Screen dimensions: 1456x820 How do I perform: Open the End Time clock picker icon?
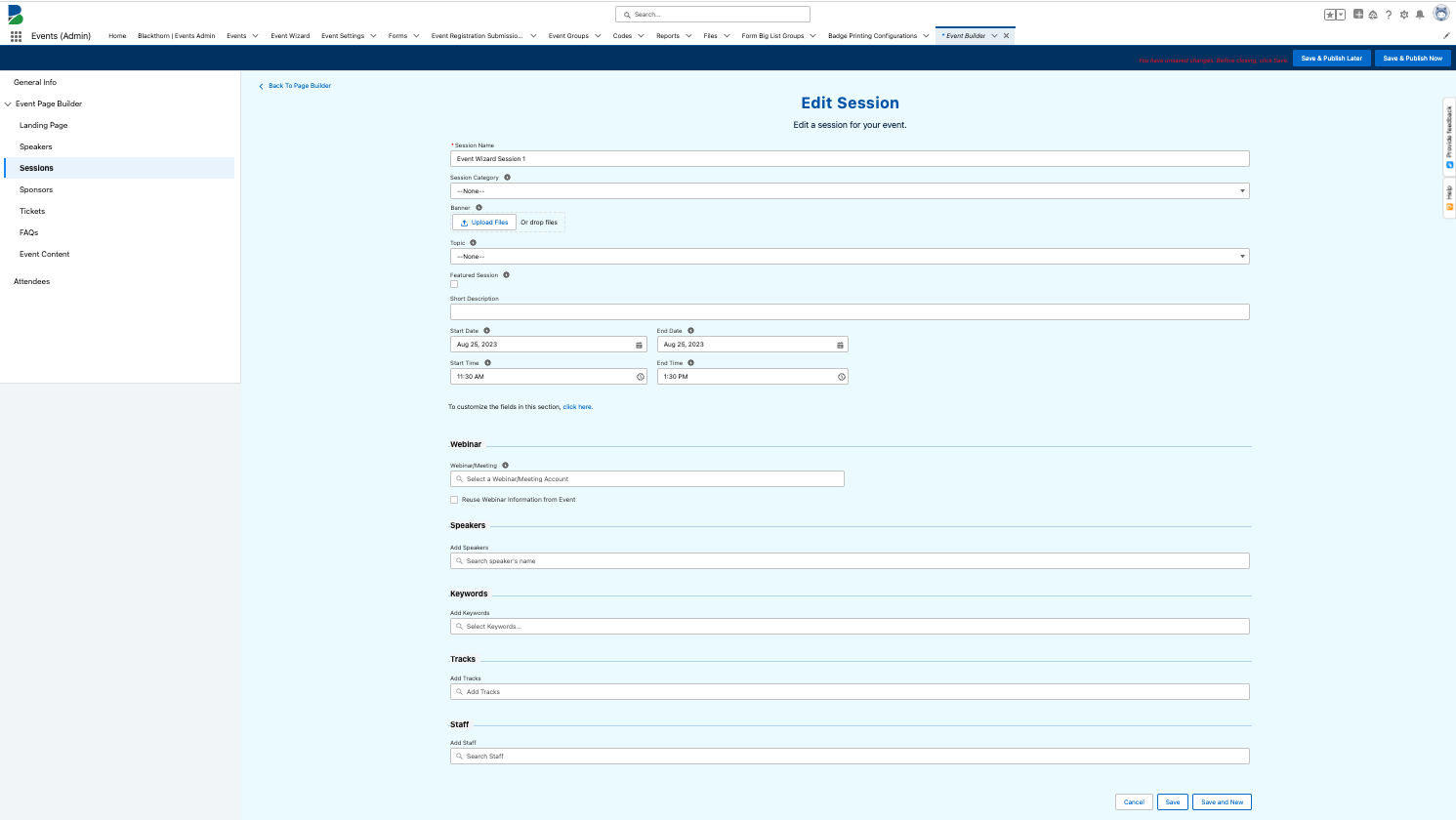pos(841,377)
